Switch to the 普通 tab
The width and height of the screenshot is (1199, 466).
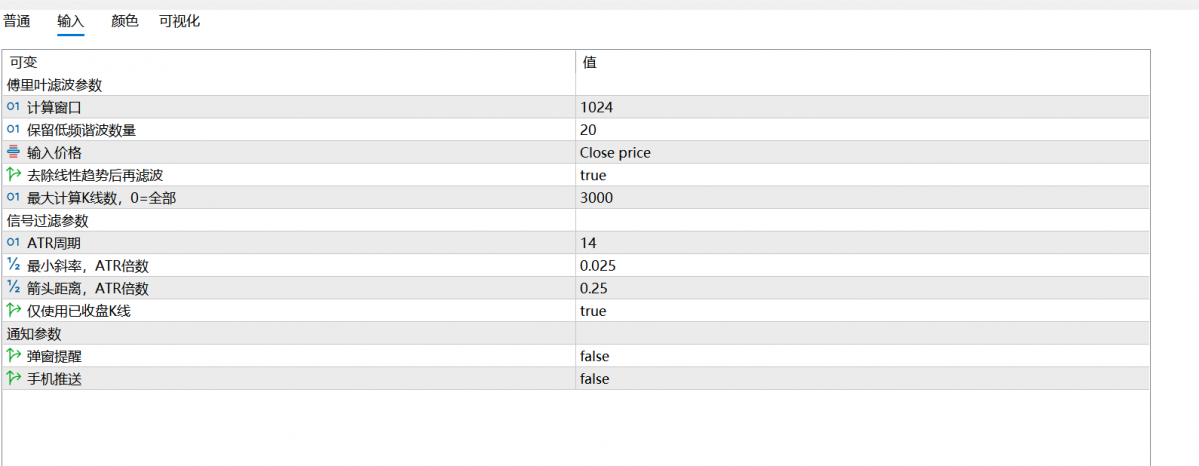pos(17,21)
